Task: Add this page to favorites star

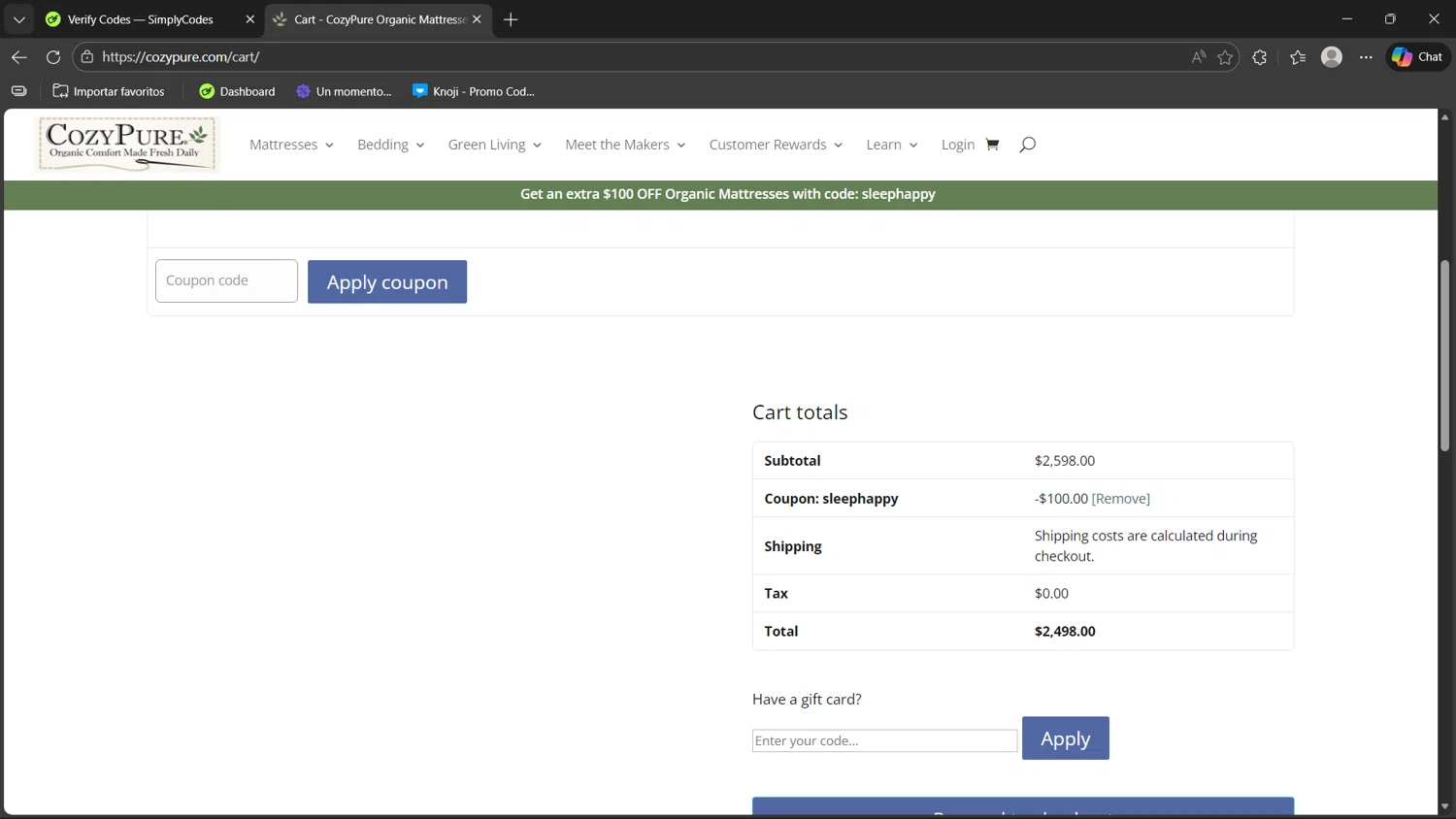Action: click(x=1225, y=57)
